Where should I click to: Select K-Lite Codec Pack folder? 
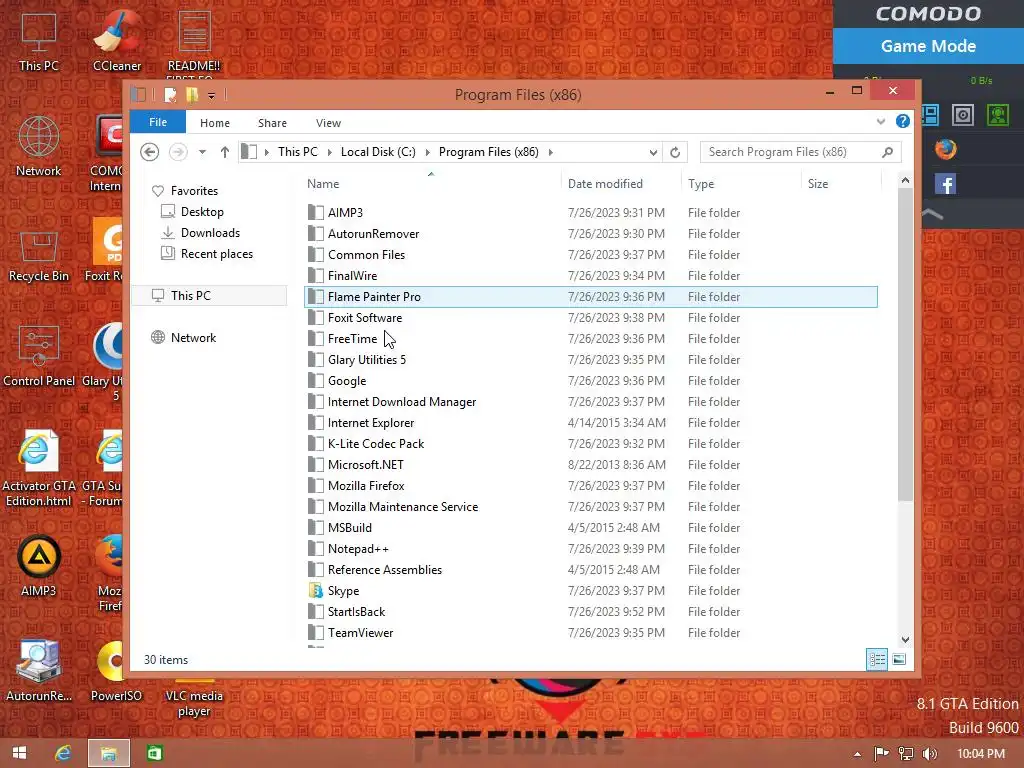click(591, 443)
